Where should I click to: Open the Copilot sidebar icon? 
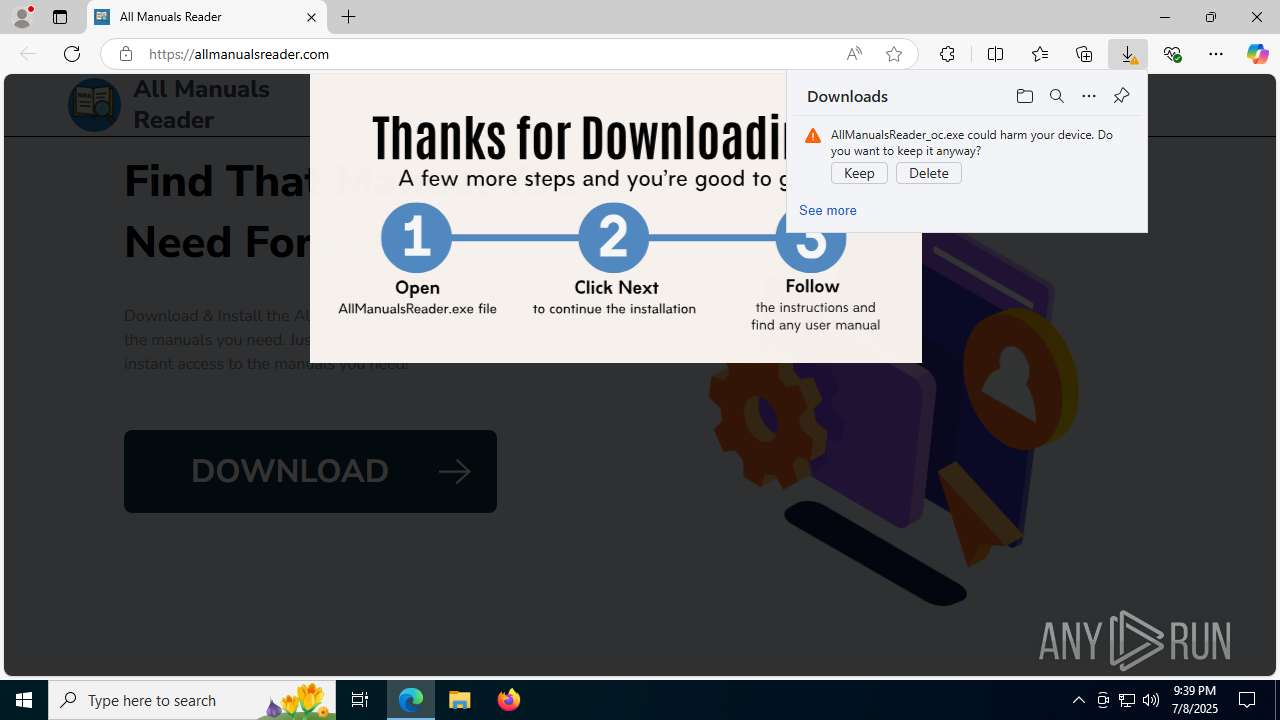(1257, 54)
